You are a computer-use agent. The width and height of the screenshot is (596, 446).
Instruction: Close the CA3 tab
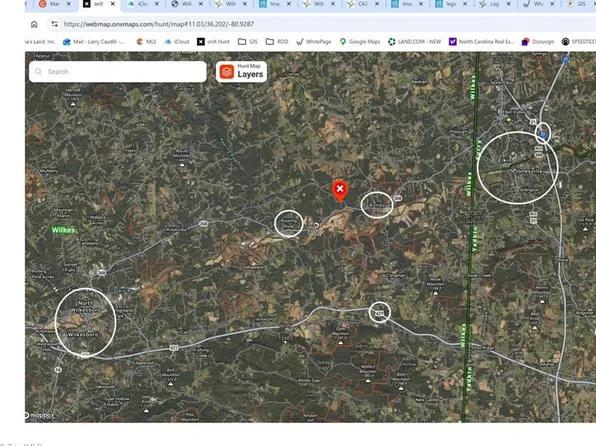pos(377,4)
